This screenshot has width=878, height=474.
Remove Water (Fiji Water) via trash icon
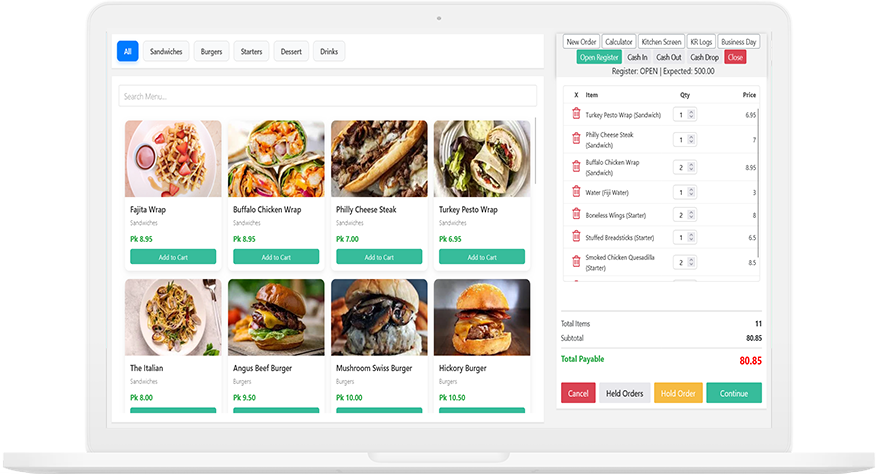pos(576,192)
